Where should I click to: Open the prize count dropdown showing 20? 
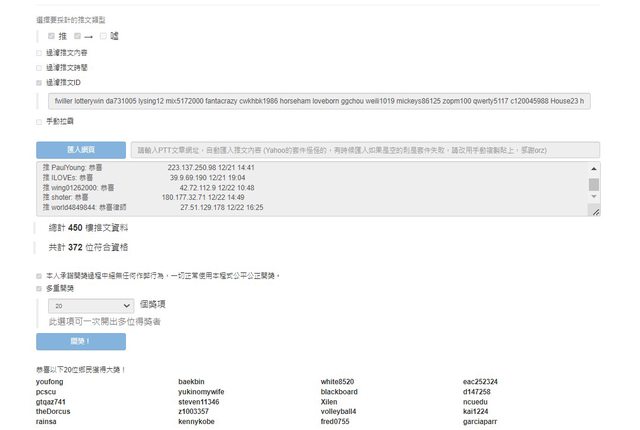(91, 305)
